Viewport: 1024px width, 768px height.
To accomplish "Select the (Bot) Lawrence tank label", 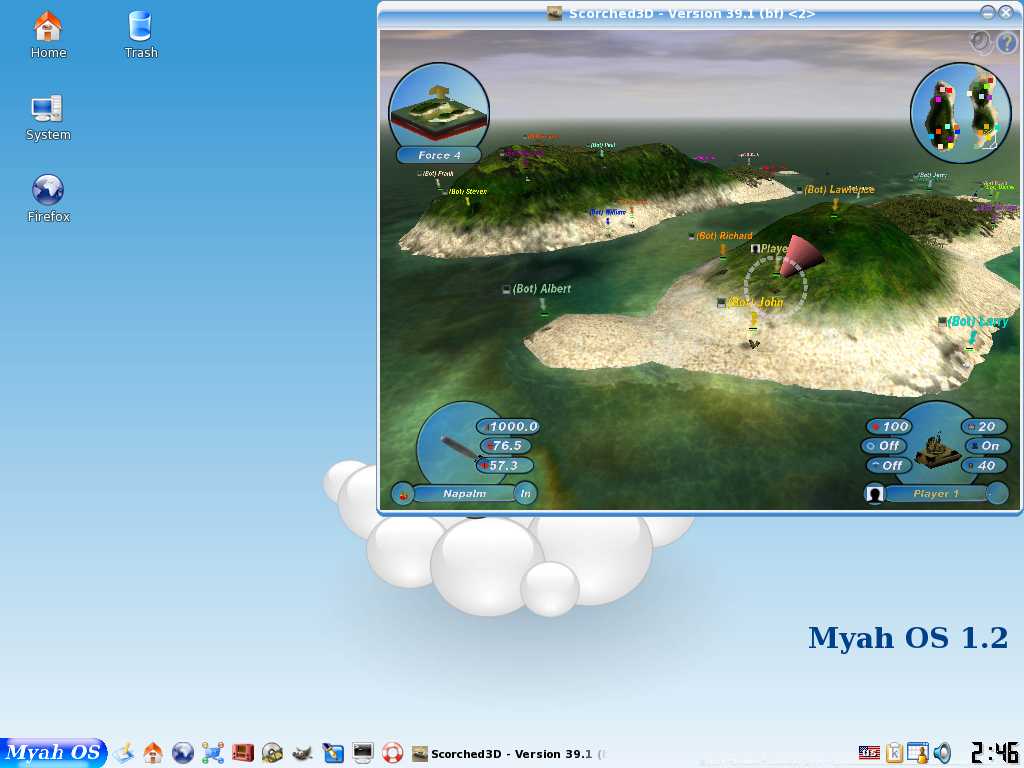I will pos(835,189).
